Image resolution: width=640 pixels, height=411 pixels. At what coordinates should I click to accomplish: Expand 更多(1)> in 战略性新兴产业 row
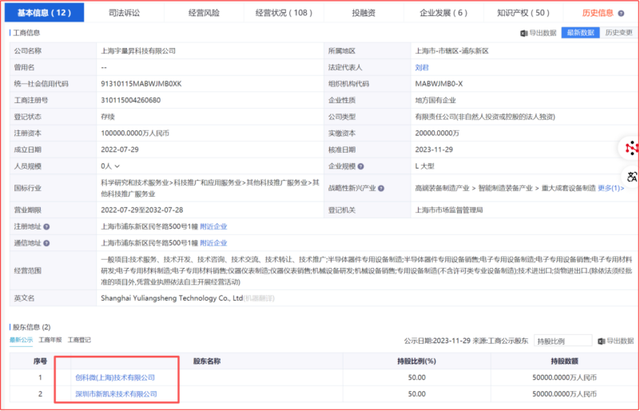[611, 189]
